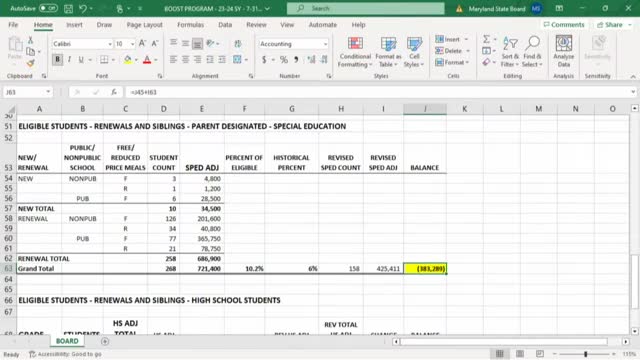Apply percent style to cell
This screenshot has width=640, height=360.
tap(284, 60)
